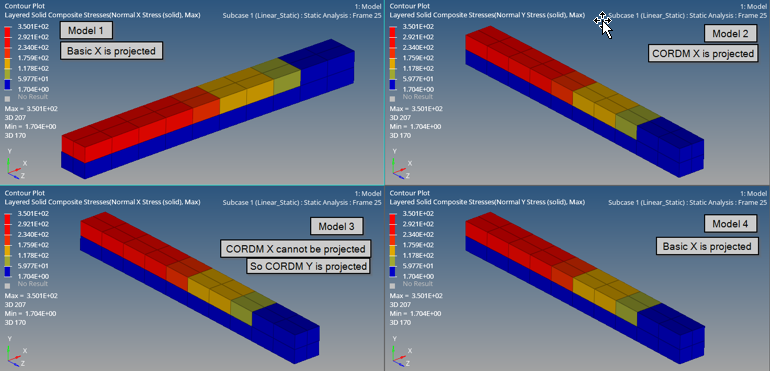Image resolution: width=770 pixels, height=371 pixels.
Task: Click the olive green element on Model 1 beam
Action: click(287, 82)
